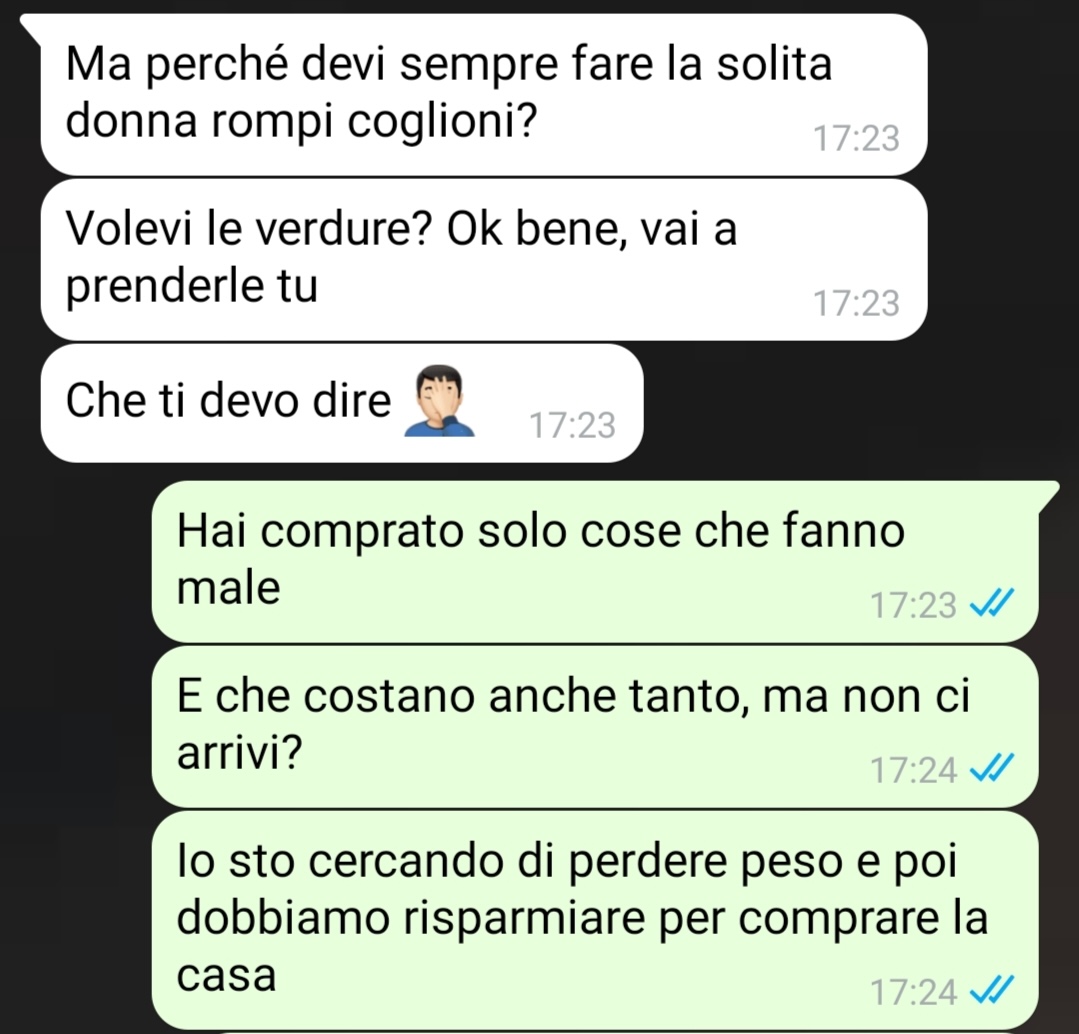Click the word 'male' in the green bubble
Screen dimensions: 1079x1034
(228, 588)
